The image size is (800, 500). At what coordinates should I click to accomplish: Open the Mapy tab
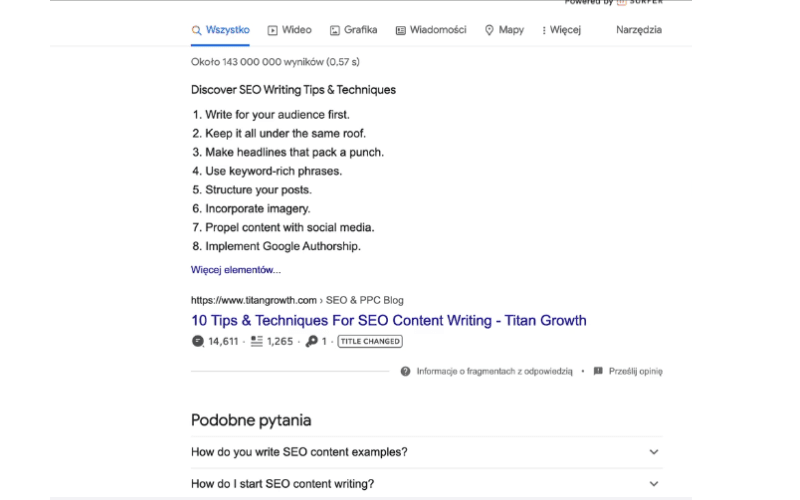(x=504, y=30)
